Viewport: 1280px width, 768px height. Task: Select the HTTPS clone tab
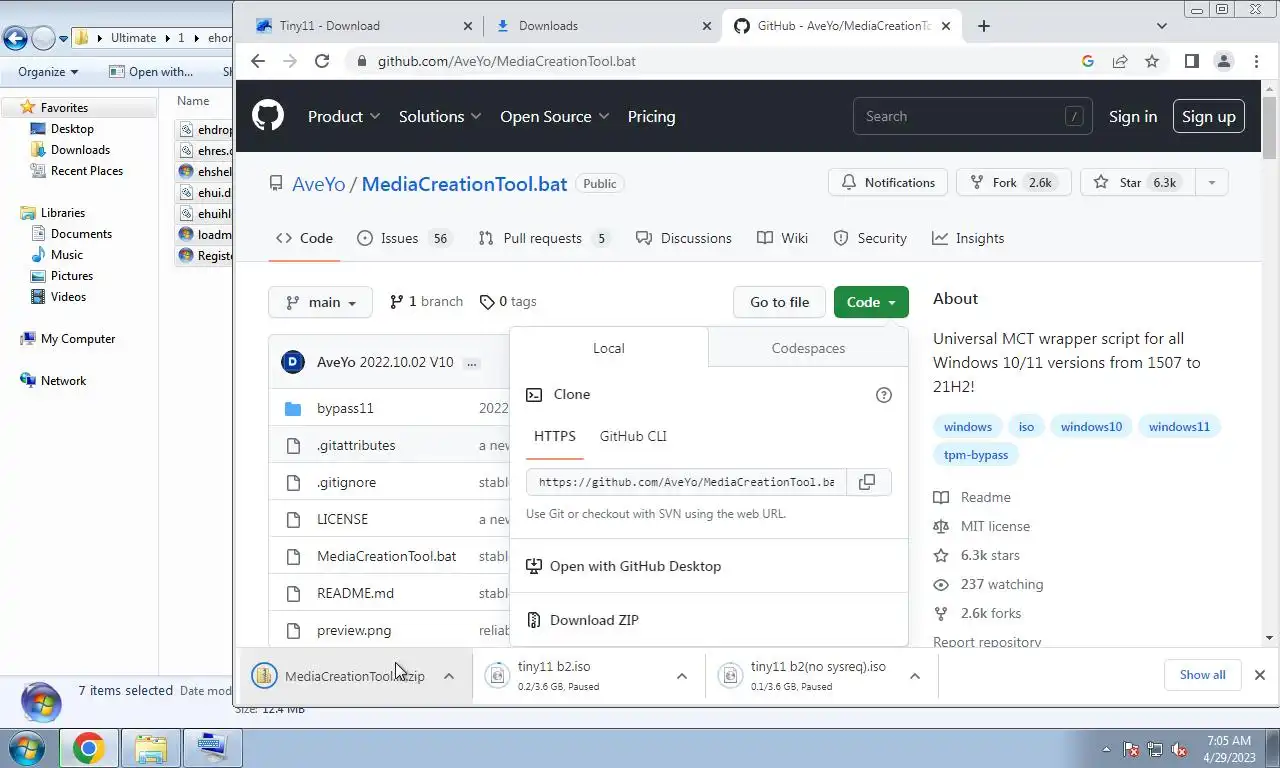pyautogui.click(x=555, y=436)
